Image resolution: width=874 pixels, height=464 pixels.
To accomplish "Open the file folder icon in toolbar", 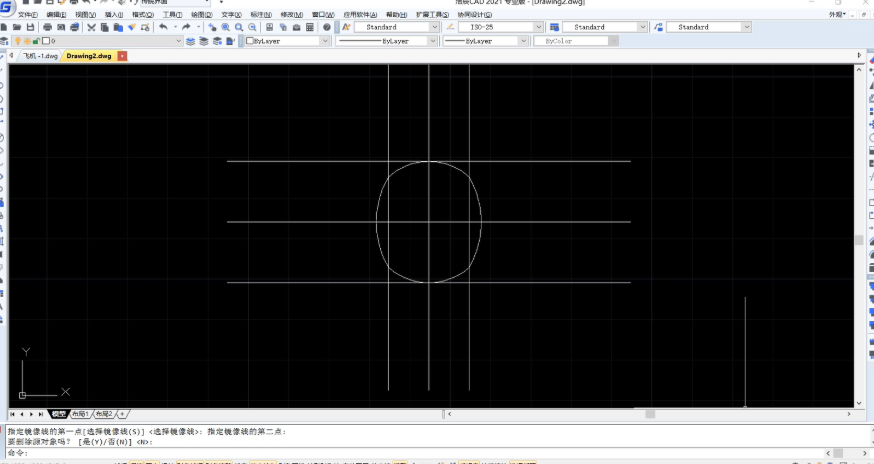I will pyautogui.click(x=19, y=27).
